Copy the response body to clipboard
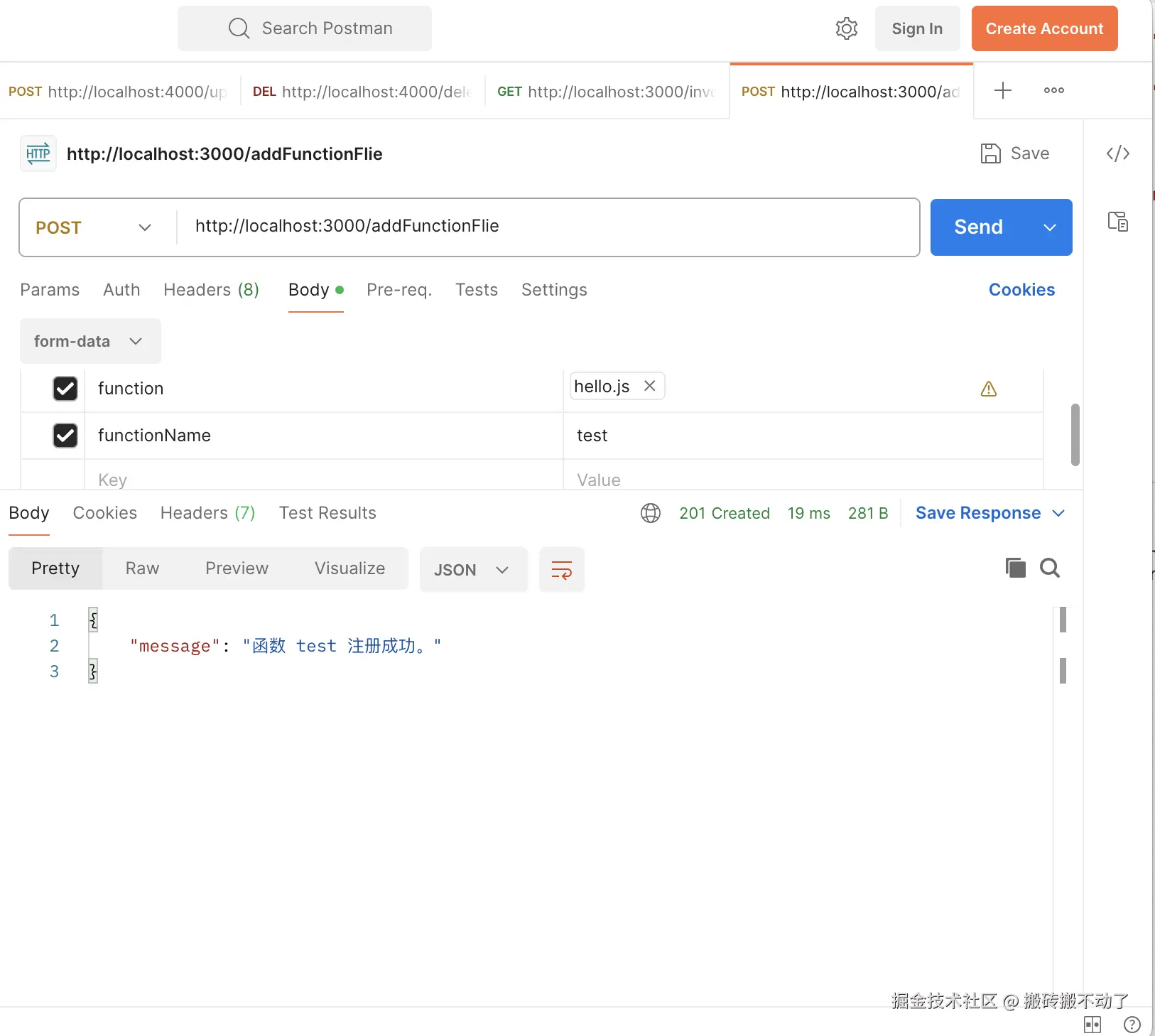Viewport: 1155px width, 1036px height. click(x=1016, y=568)
